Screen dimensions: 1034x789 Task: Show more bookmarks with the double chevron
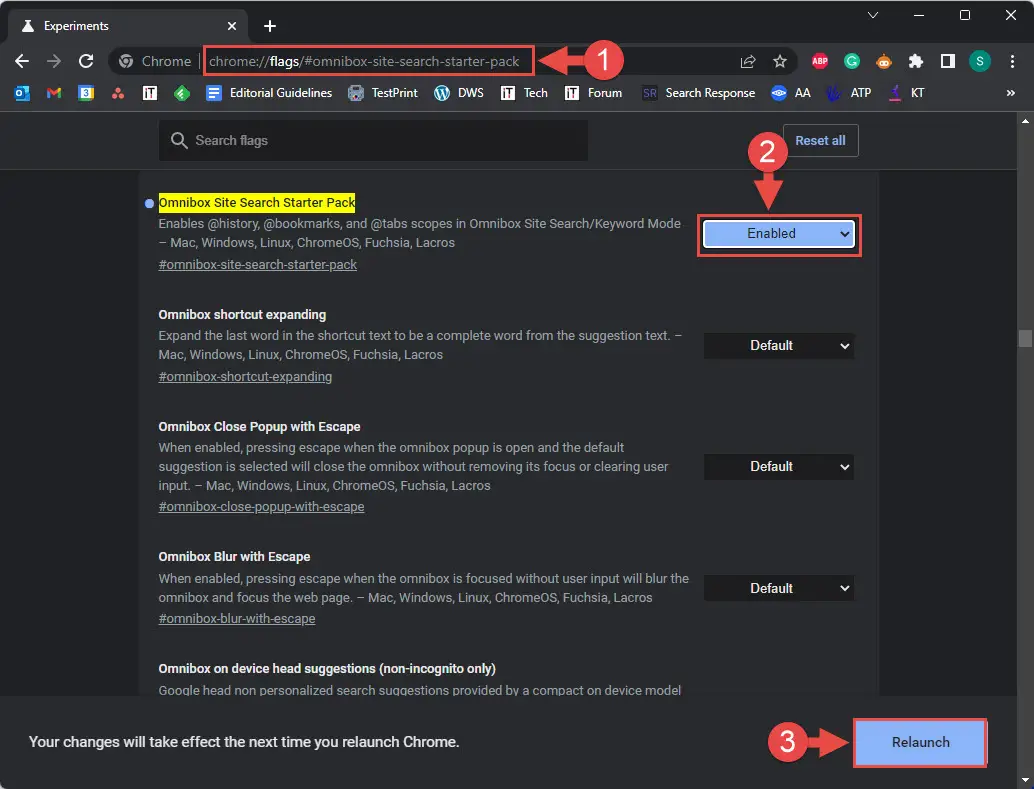(x=1010, y=93)
